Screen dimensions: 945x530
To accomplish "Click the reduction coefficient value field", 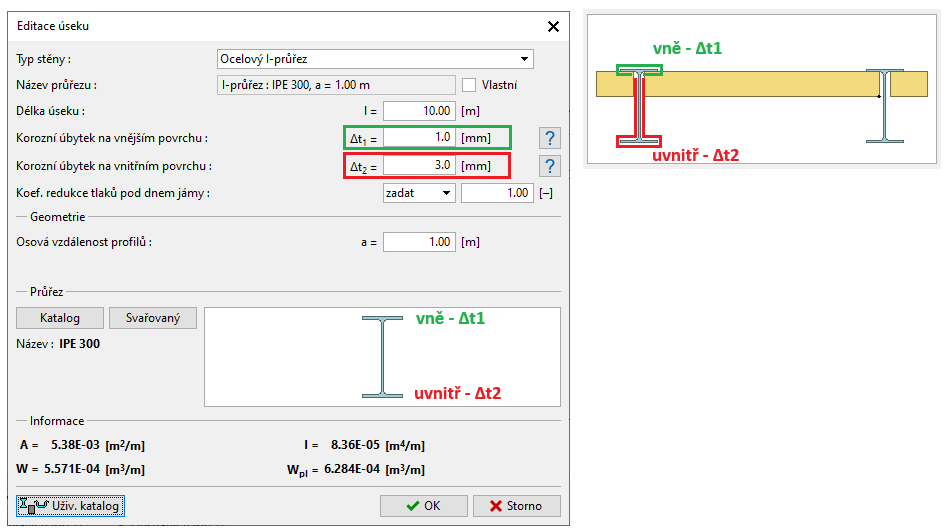I will [x=497, y=193].
